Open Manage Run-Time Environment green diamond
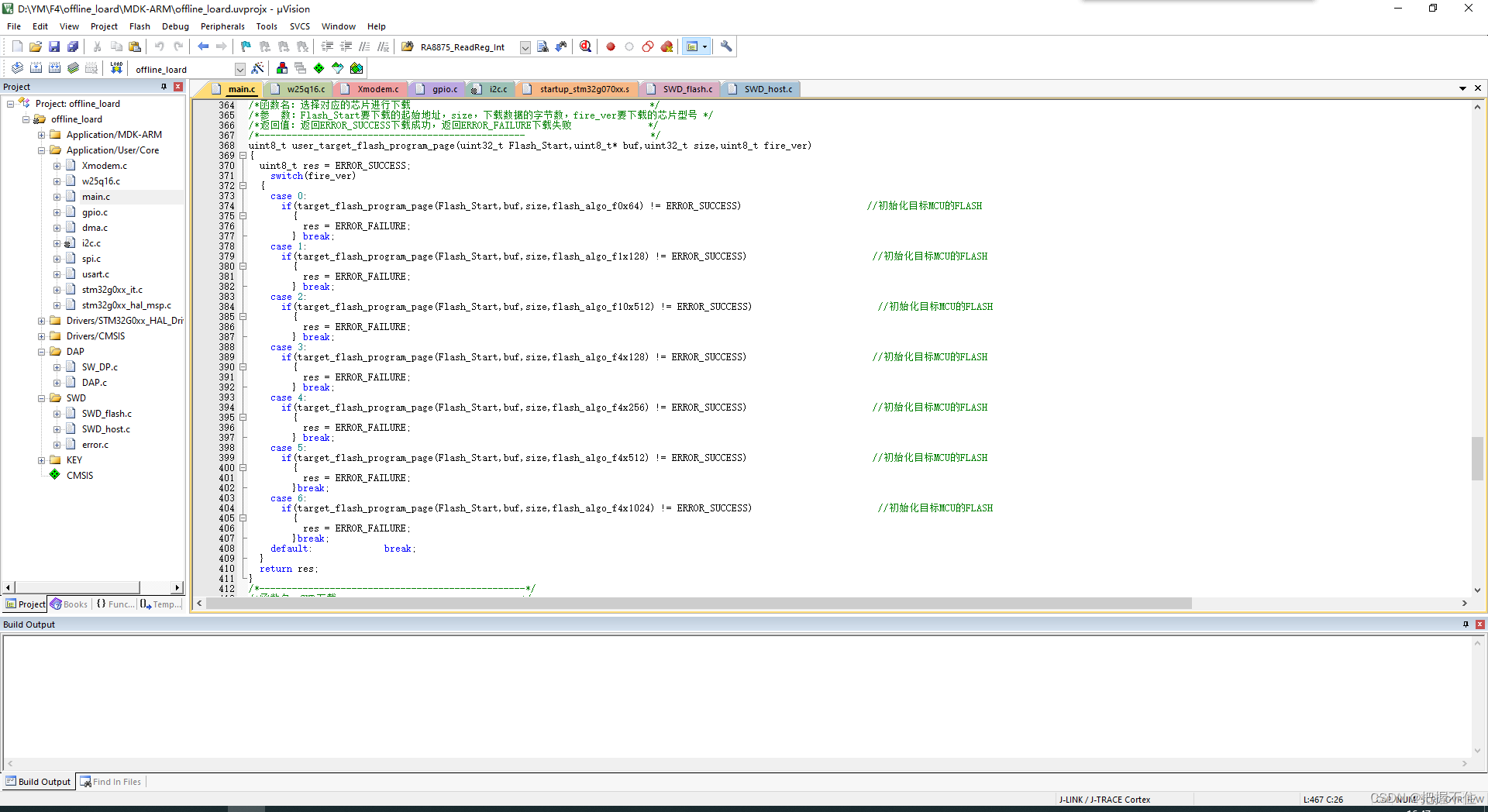This screenshot has width=1488, height=812. [x=319, y=68]
